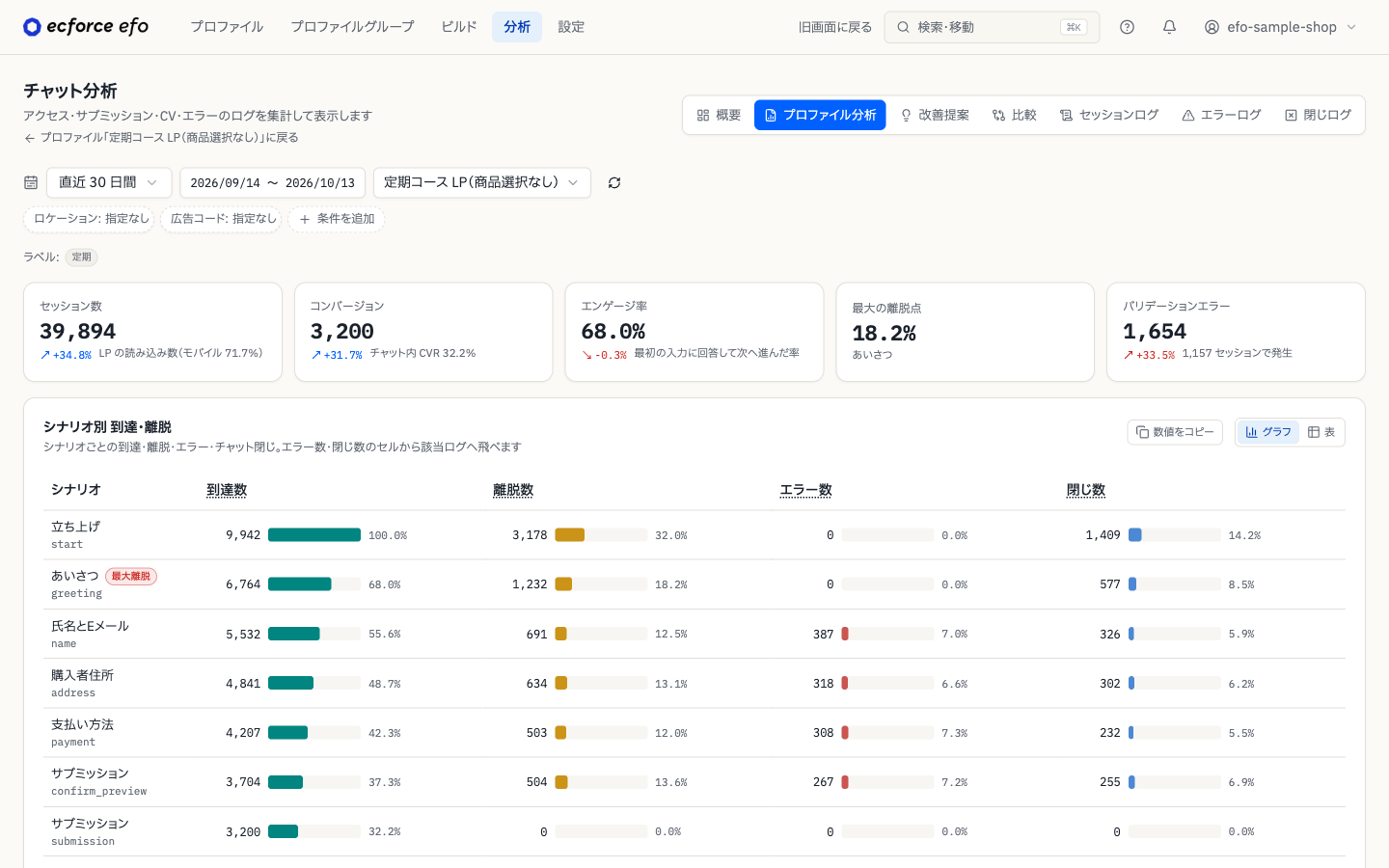Click the 条件を追加 button
Screen dimensions: 1389x868
pos(337,219)
